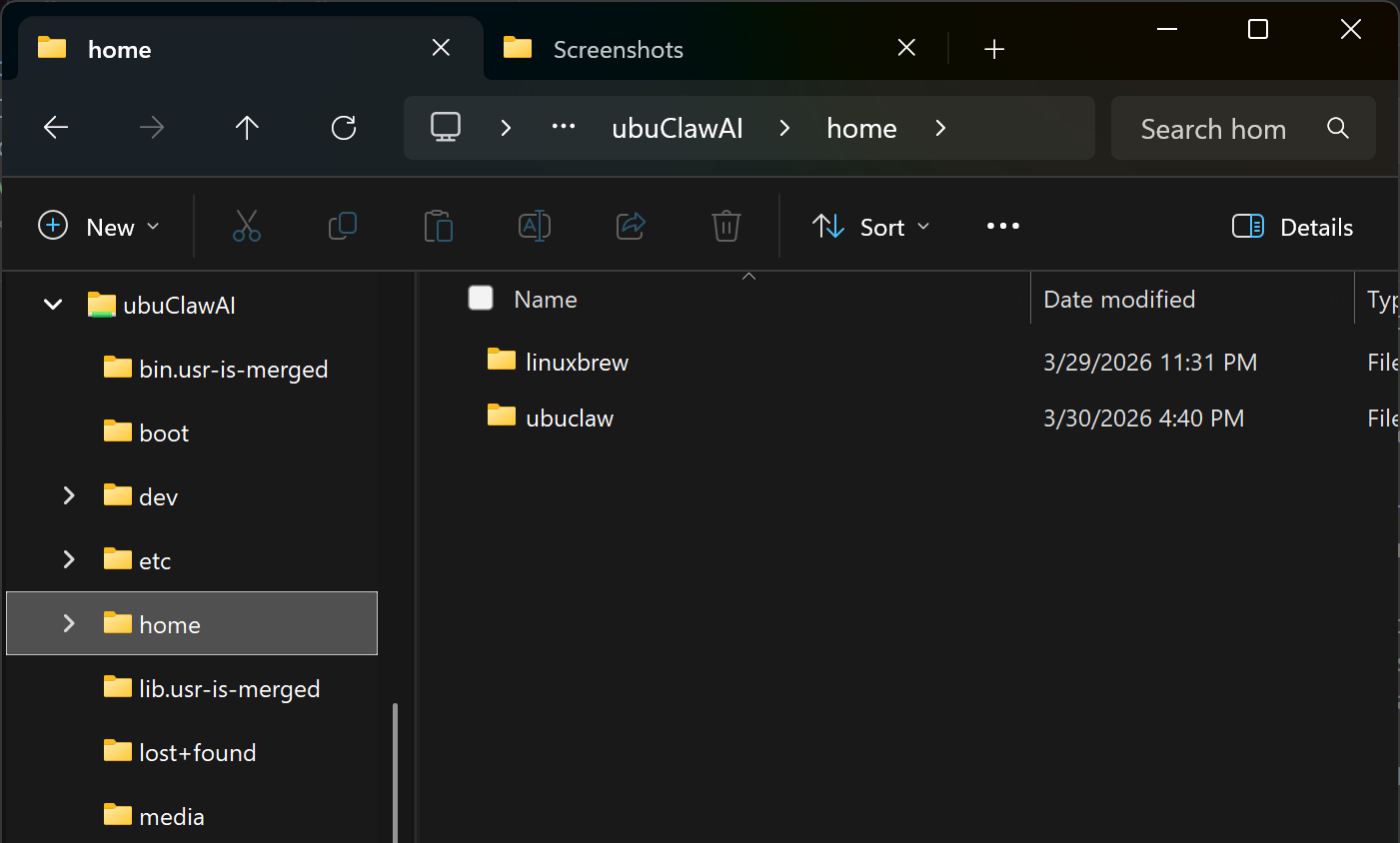The width and height of the screenshot is (1400, 843).
Task: Click home in the address breadcrumb
Action: [861, 128]
